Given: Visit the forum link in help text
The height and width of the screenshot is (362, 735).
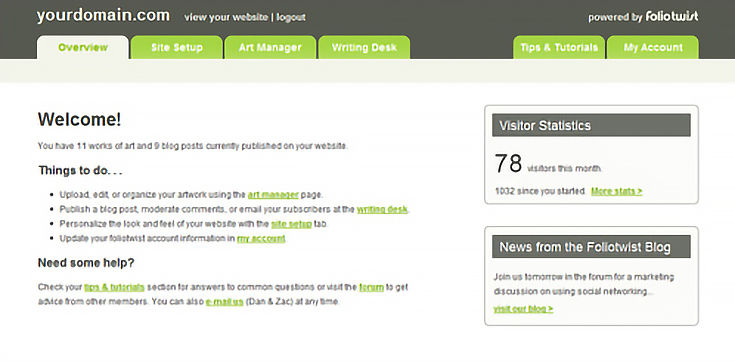Looking at the screenshot, I should 371,287.
